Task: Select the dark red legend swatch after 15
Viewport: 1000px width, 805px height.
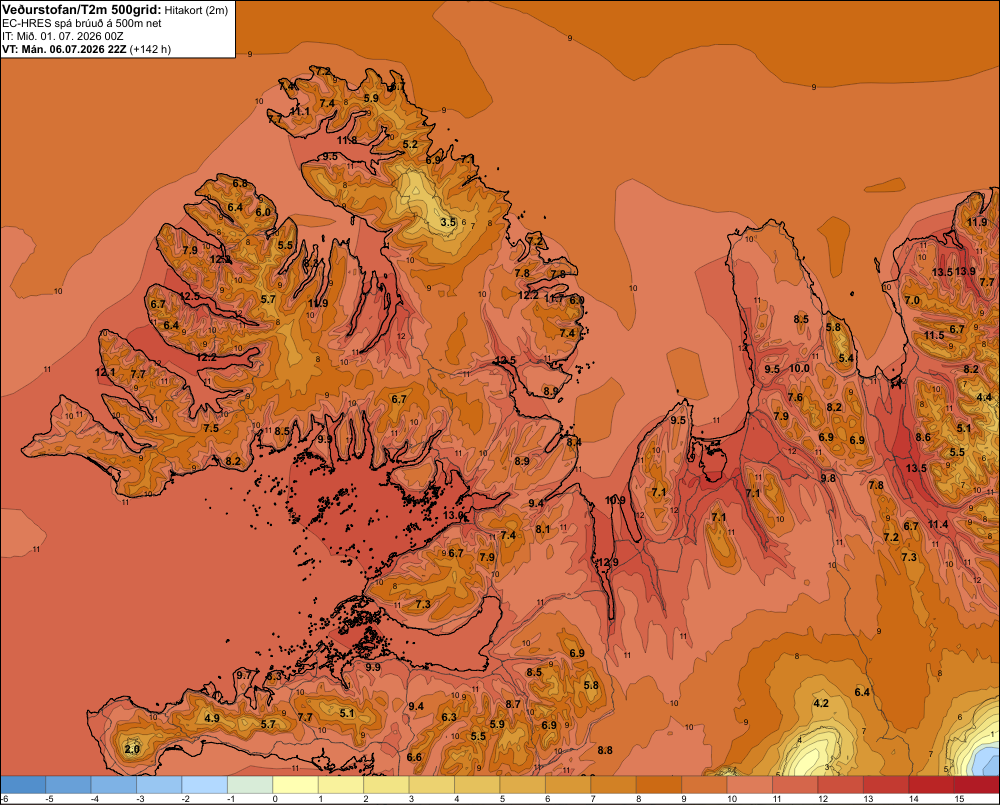Action: [976, 784]
